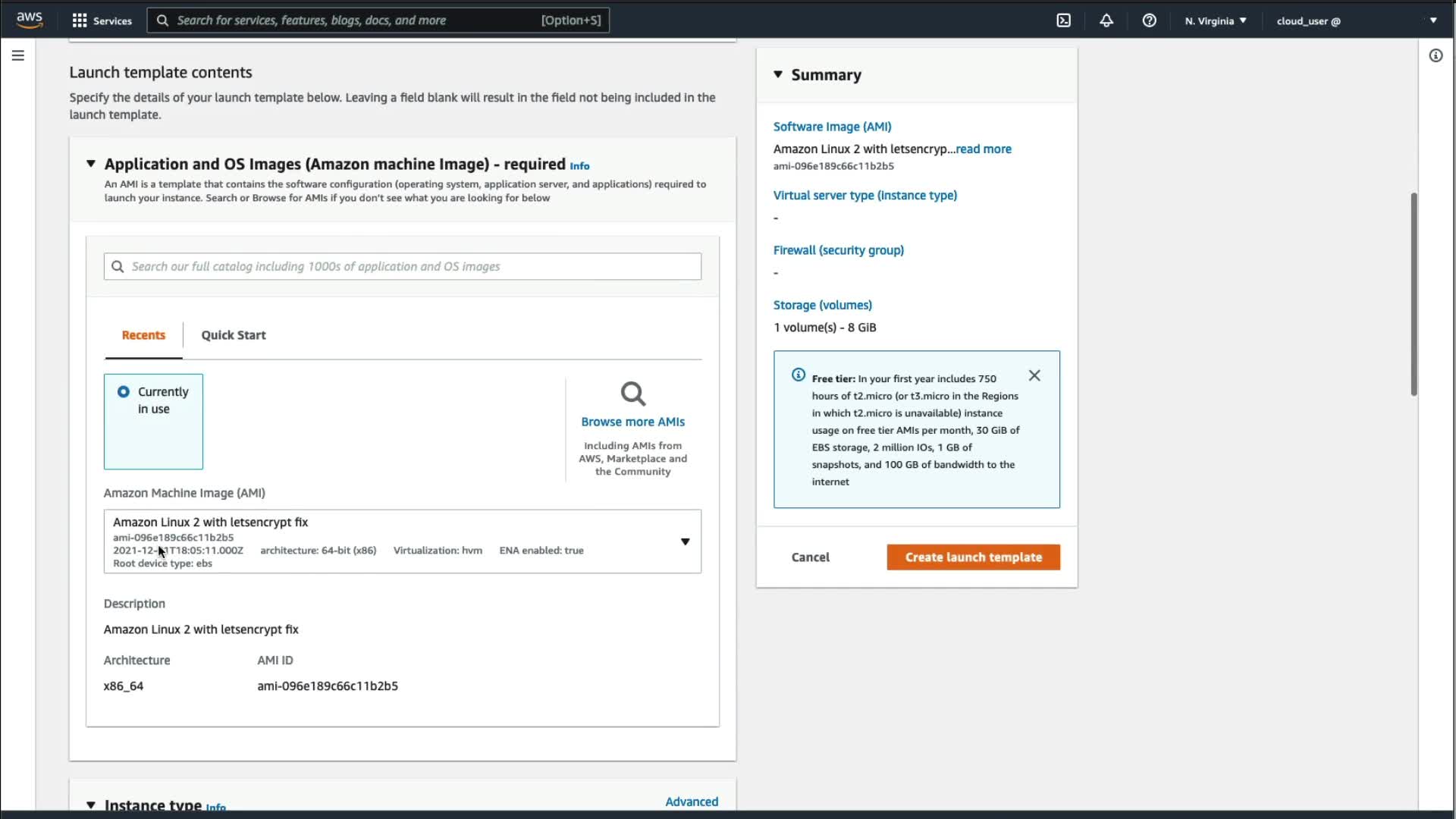This screenshot has width=1456, height=819.
Task: Open the Amazon Machine Image dropdown
Action: 685,541
